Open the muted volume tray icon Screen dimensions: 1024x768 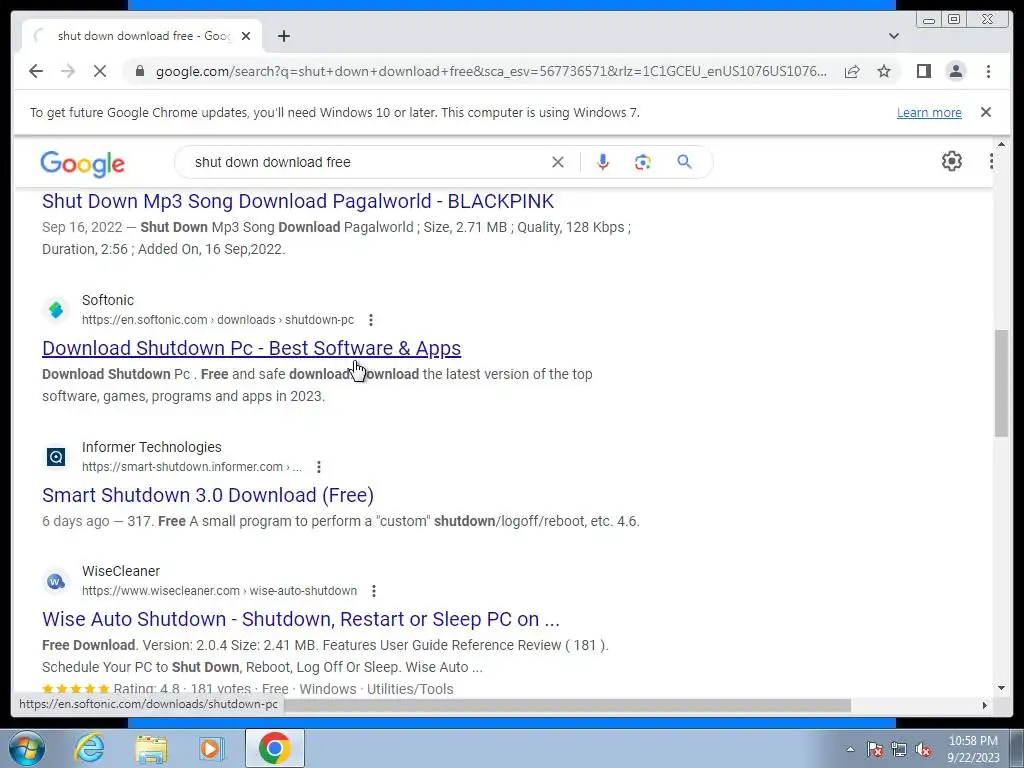pyautogui.click(x=923, y=749)
